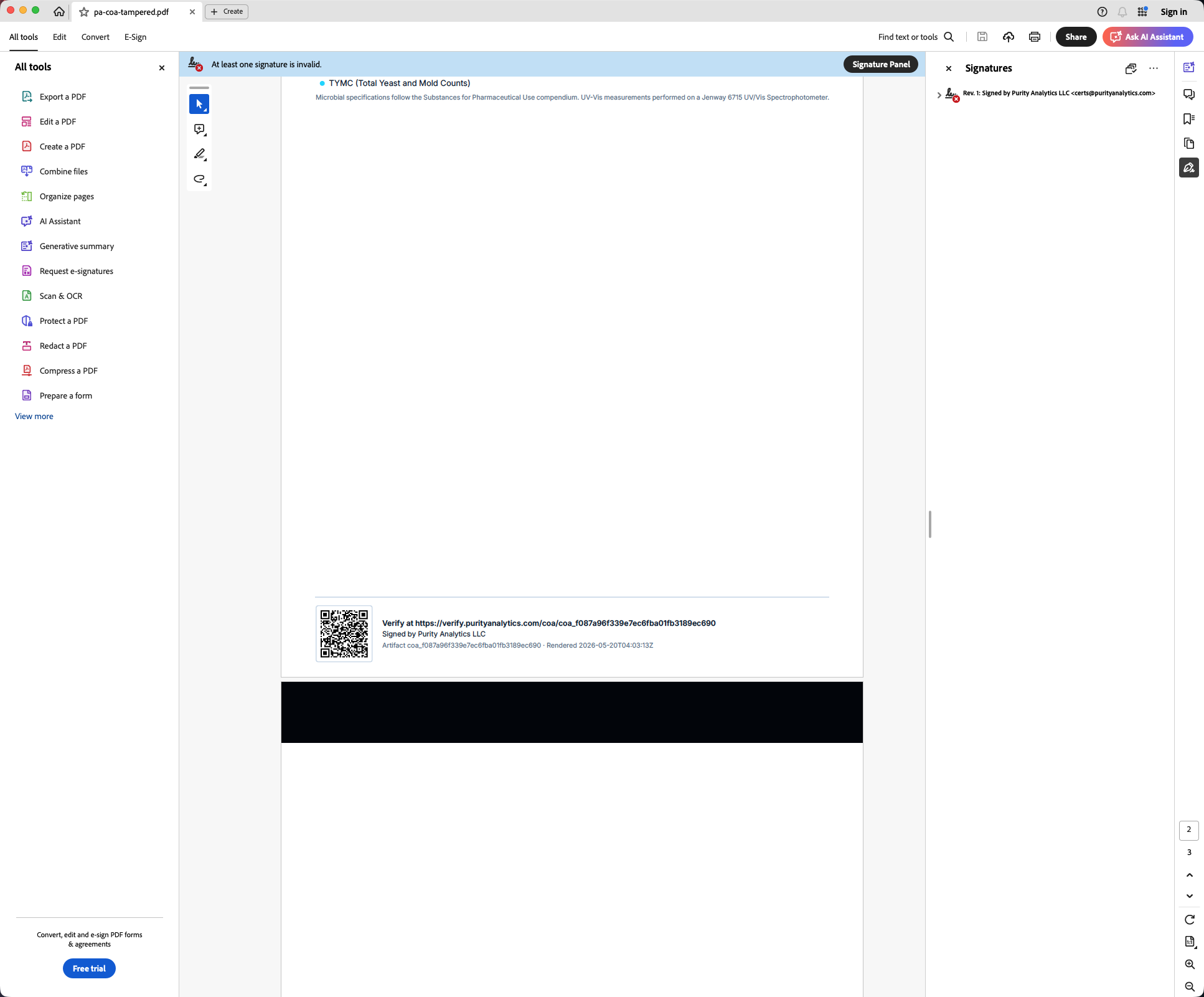
Task: Pick the add comment tool
Action: click(199, 129)
